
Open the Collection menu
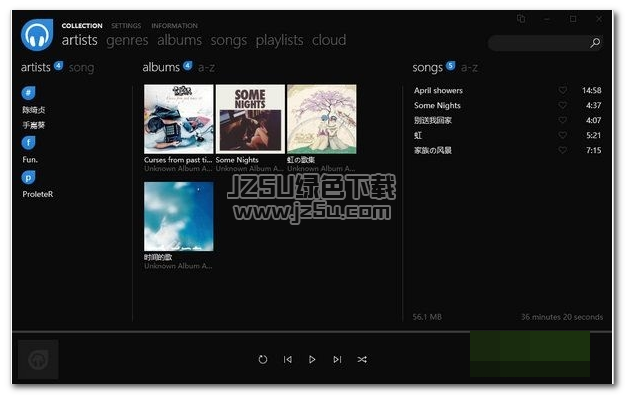(82, 26)
